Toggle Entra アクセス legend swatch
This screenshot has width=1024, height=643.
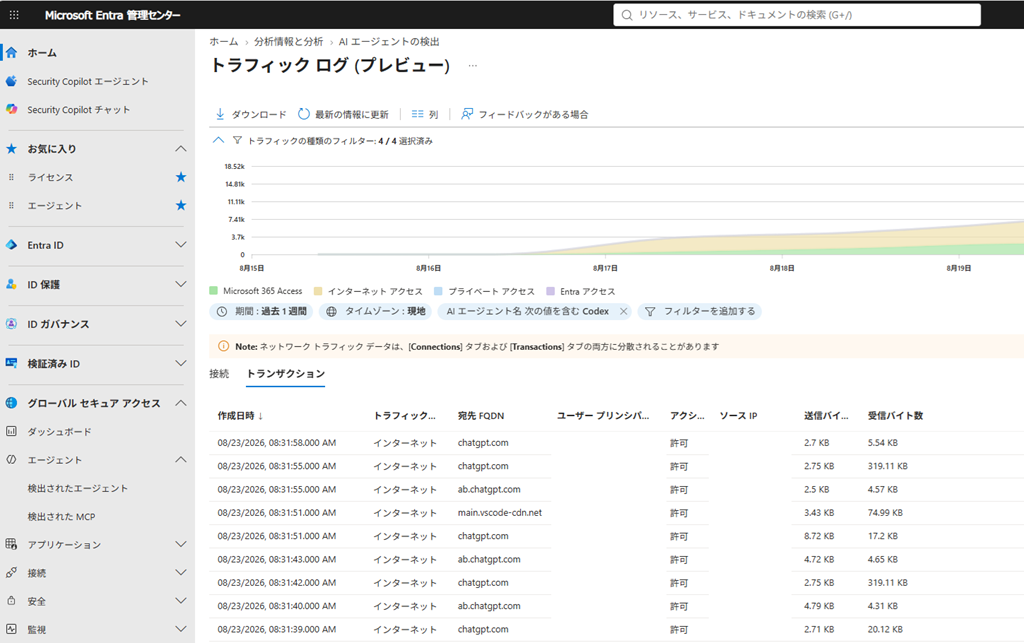click(x=551, y=291)
